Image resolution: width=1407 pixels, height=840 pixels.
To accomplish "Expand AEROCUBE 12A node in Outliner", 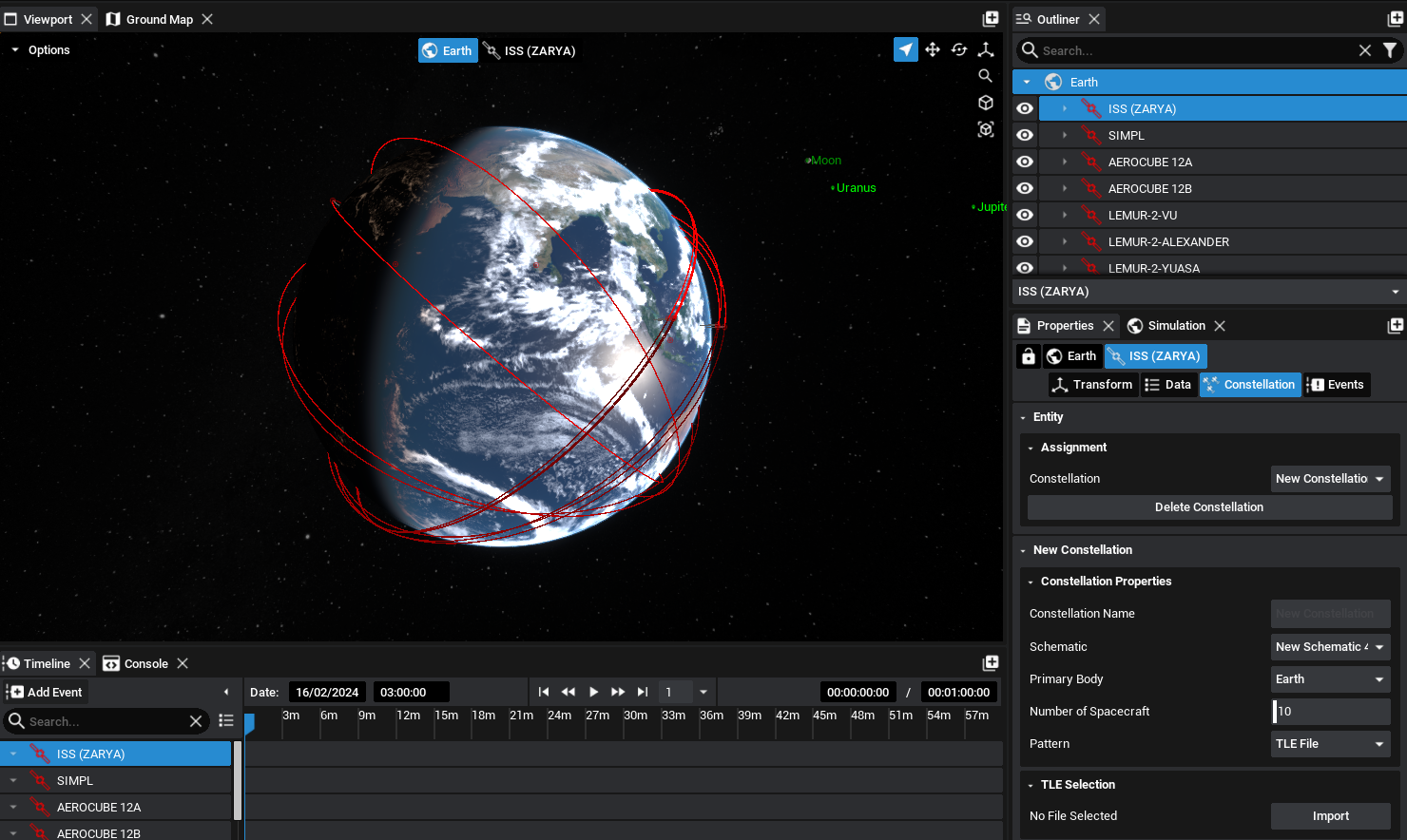I will 1065,162.
